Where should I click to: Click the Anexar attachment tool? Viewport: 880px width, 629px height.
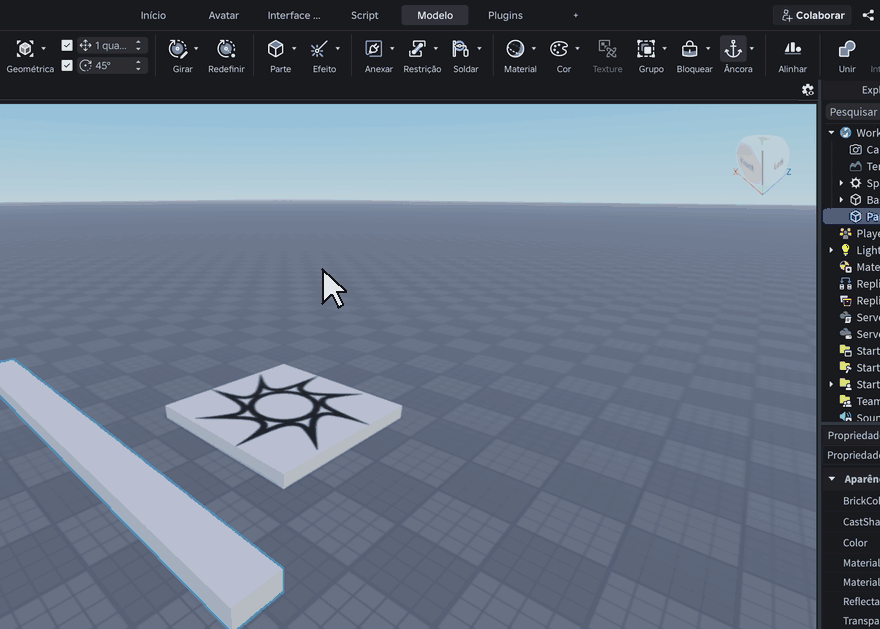click(x=374, y=49)
